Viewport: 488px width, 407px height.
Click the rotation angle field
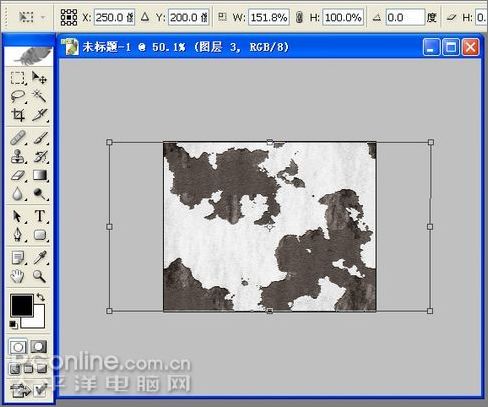click(405, 17)
